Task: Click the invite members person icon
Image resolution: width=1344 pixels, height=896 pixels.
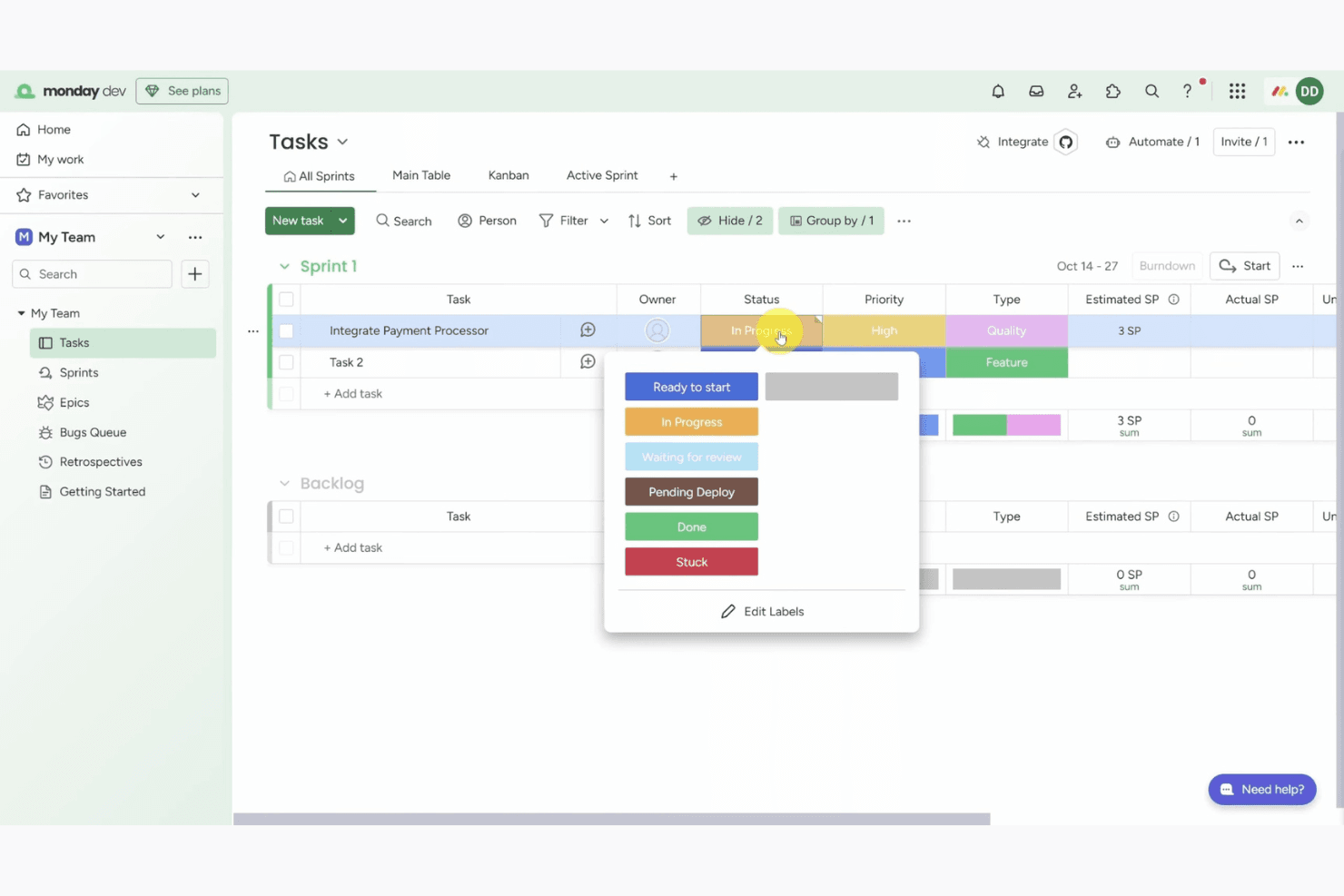Action: point(1075,91)
